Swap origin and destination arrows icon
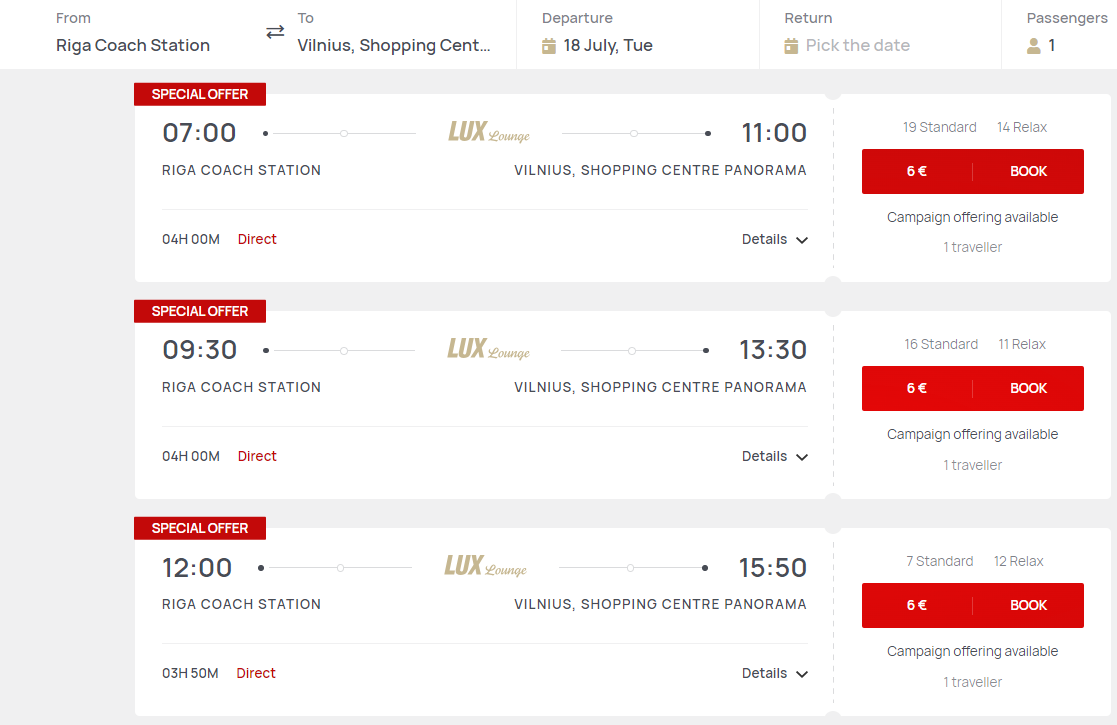 [x=275, y=32]
